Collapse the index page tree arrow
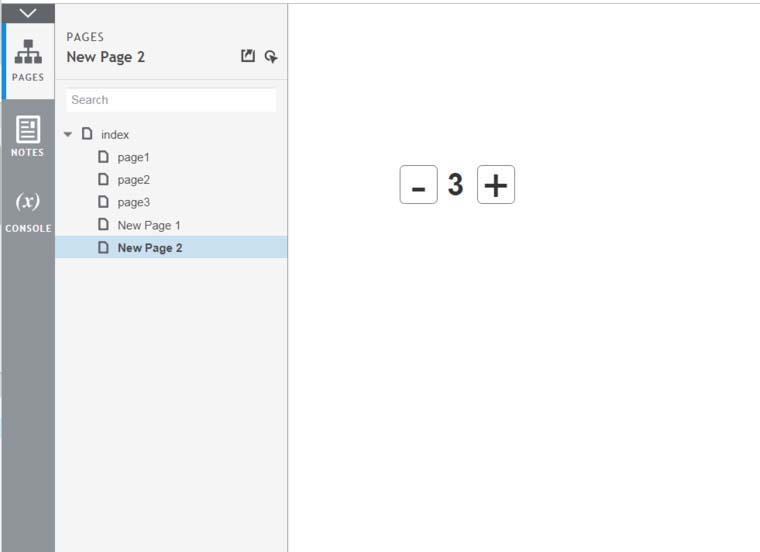Viewport: 760px width, 552px height. click(x=68, y=134)
